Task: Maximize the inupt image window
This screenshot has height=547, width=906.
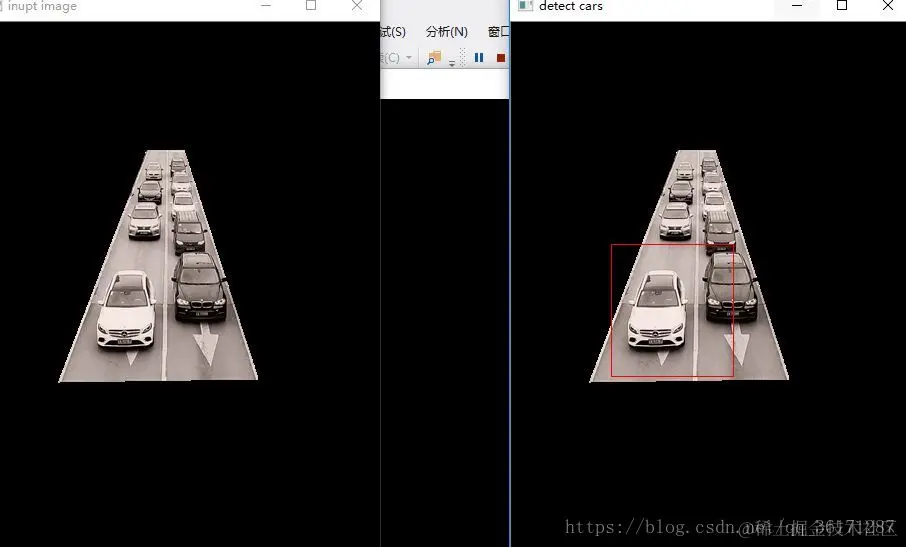Action: [x=311, y=6]
